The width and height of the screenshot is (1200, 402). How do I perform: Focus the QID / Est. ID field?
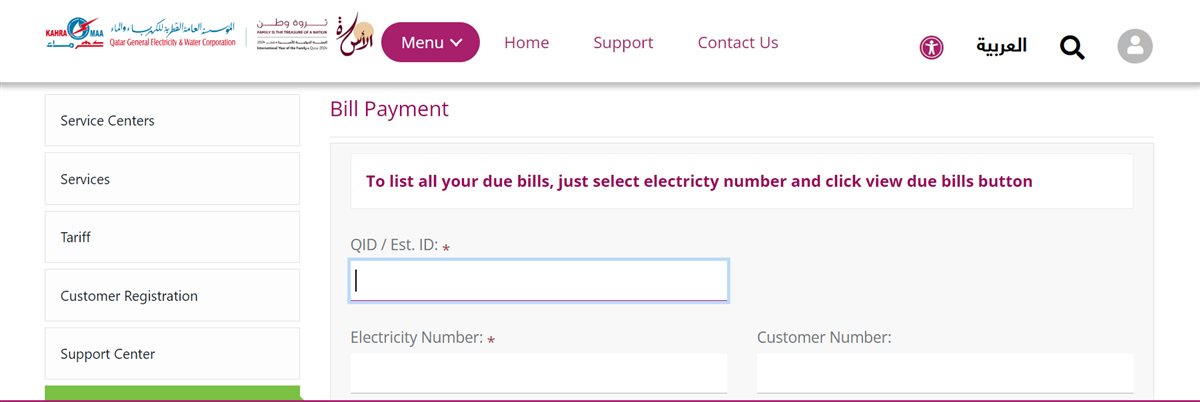(539, 281)
